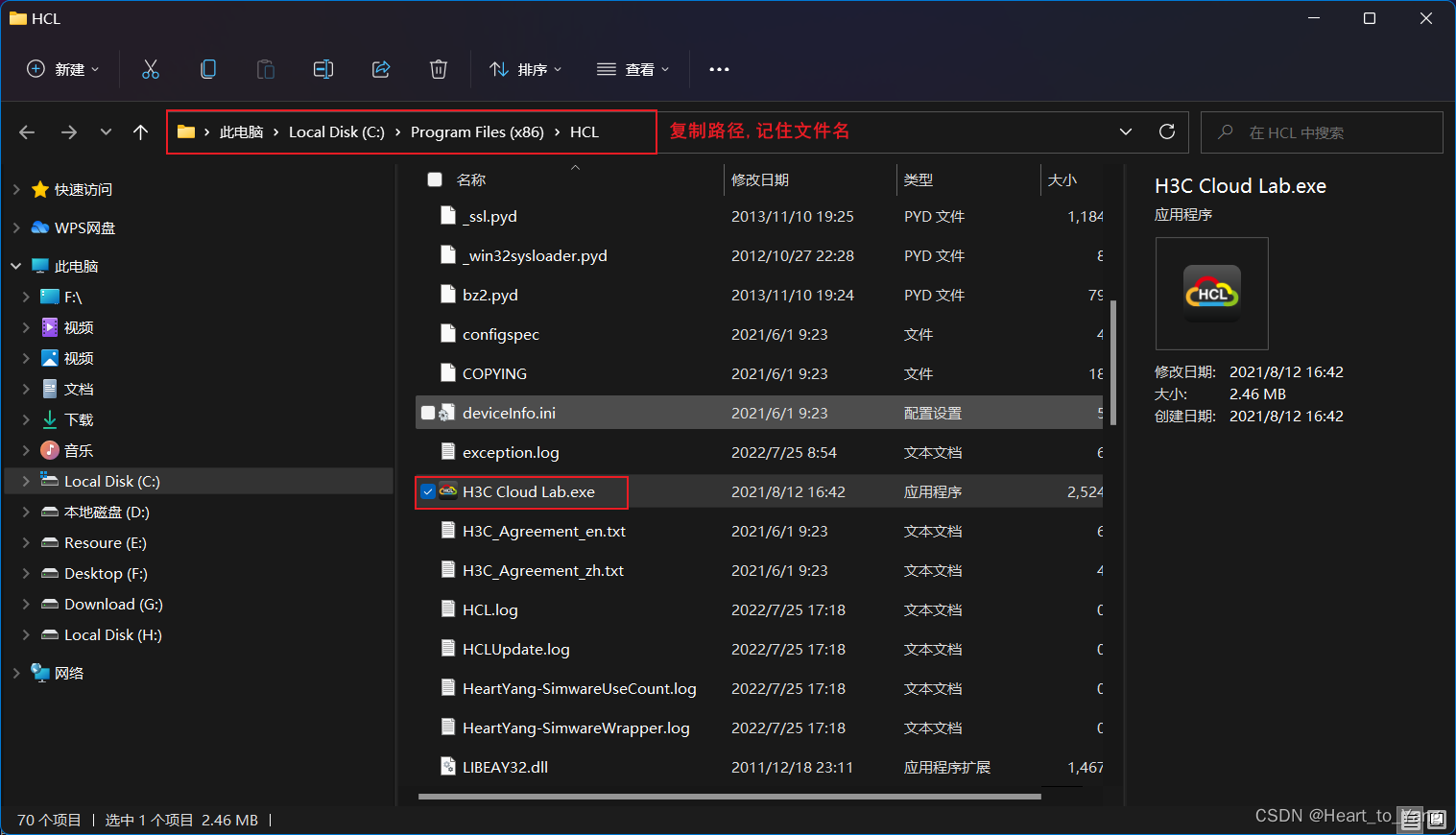Expand the Network (网络) tree node
This screenshot has height=835, width=1456.
click(16, 673)
